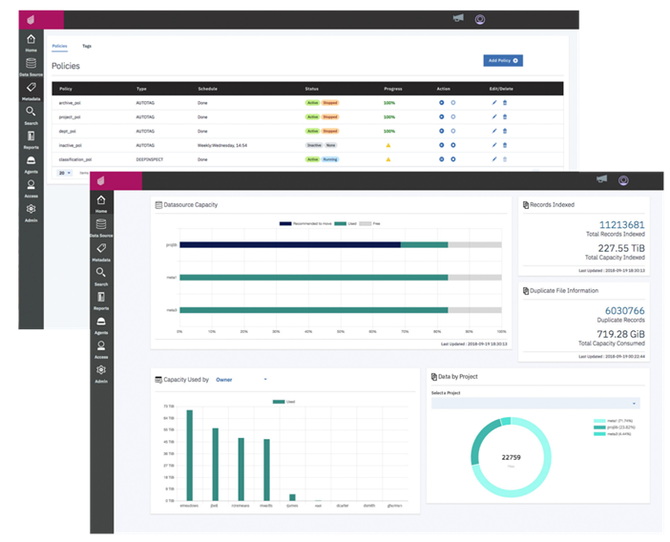Viewport: 670px width, 542px height.
Task: Open the rows-per-page dropdown showing 20
Action: (65, 173)
